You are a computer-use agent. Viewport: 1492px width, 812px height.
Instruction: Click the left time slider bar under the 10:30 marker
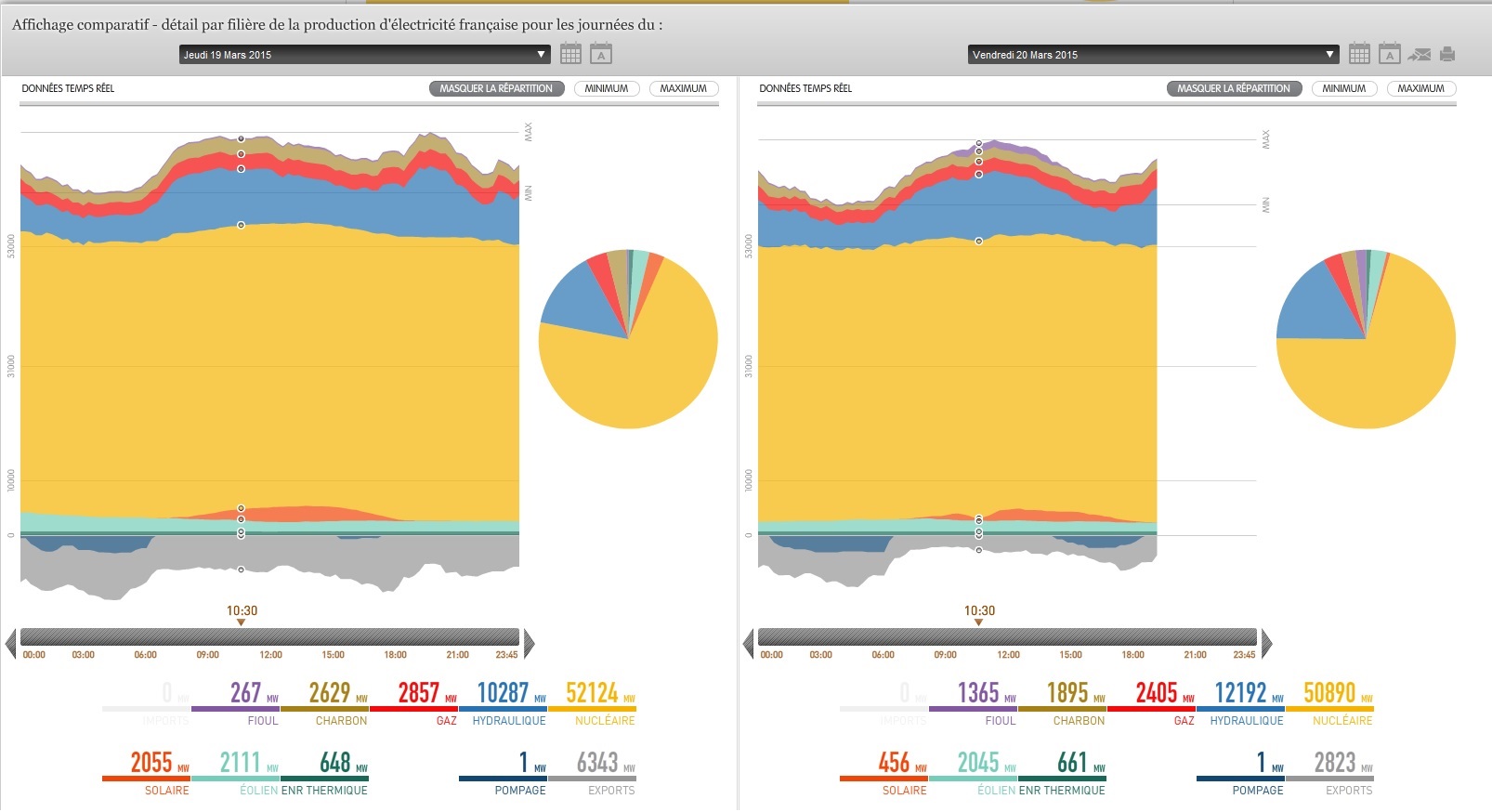[242, 637]
